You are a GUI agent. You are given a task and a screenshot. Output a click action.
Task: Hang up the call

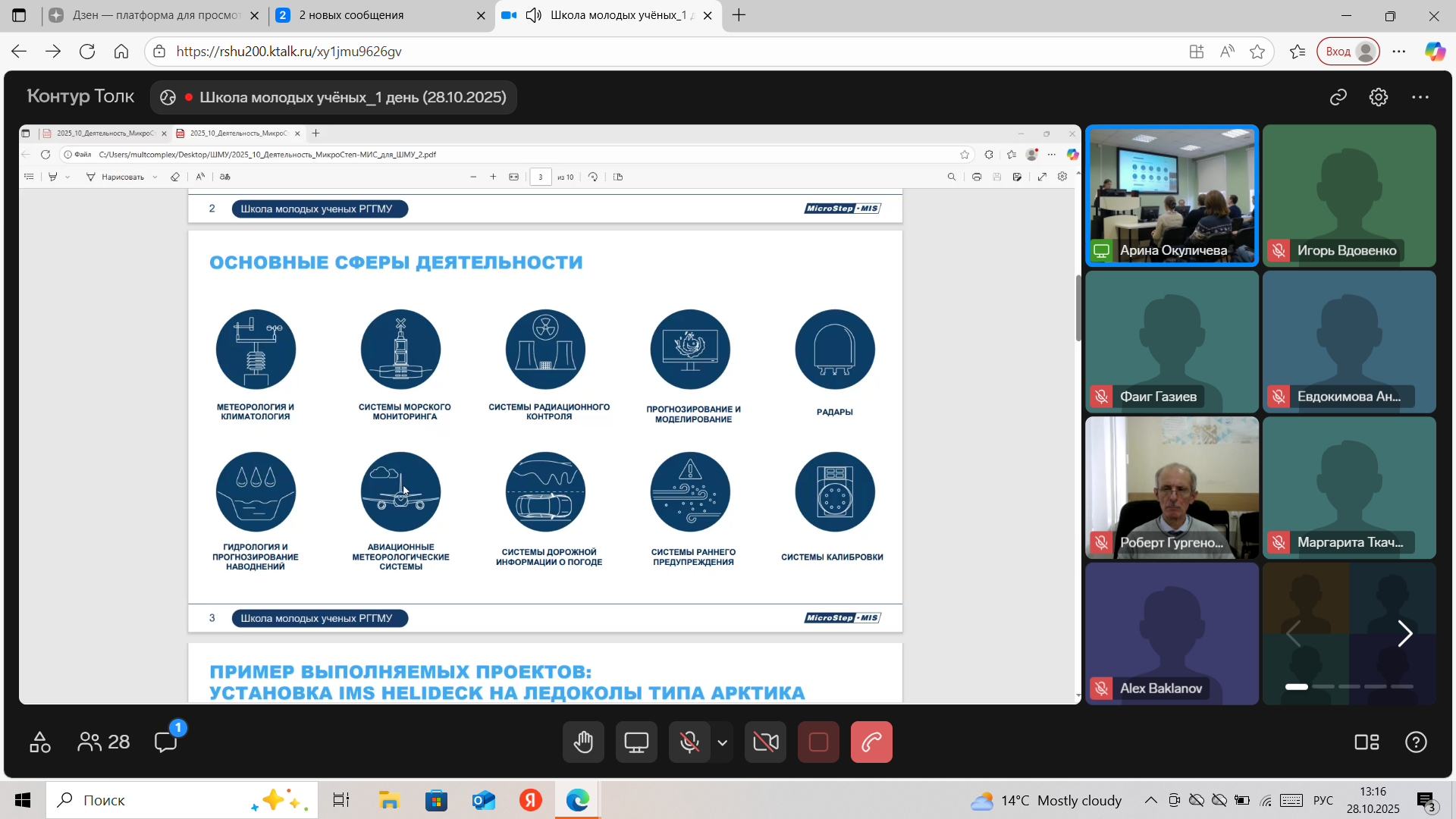[x=871, y=742]
